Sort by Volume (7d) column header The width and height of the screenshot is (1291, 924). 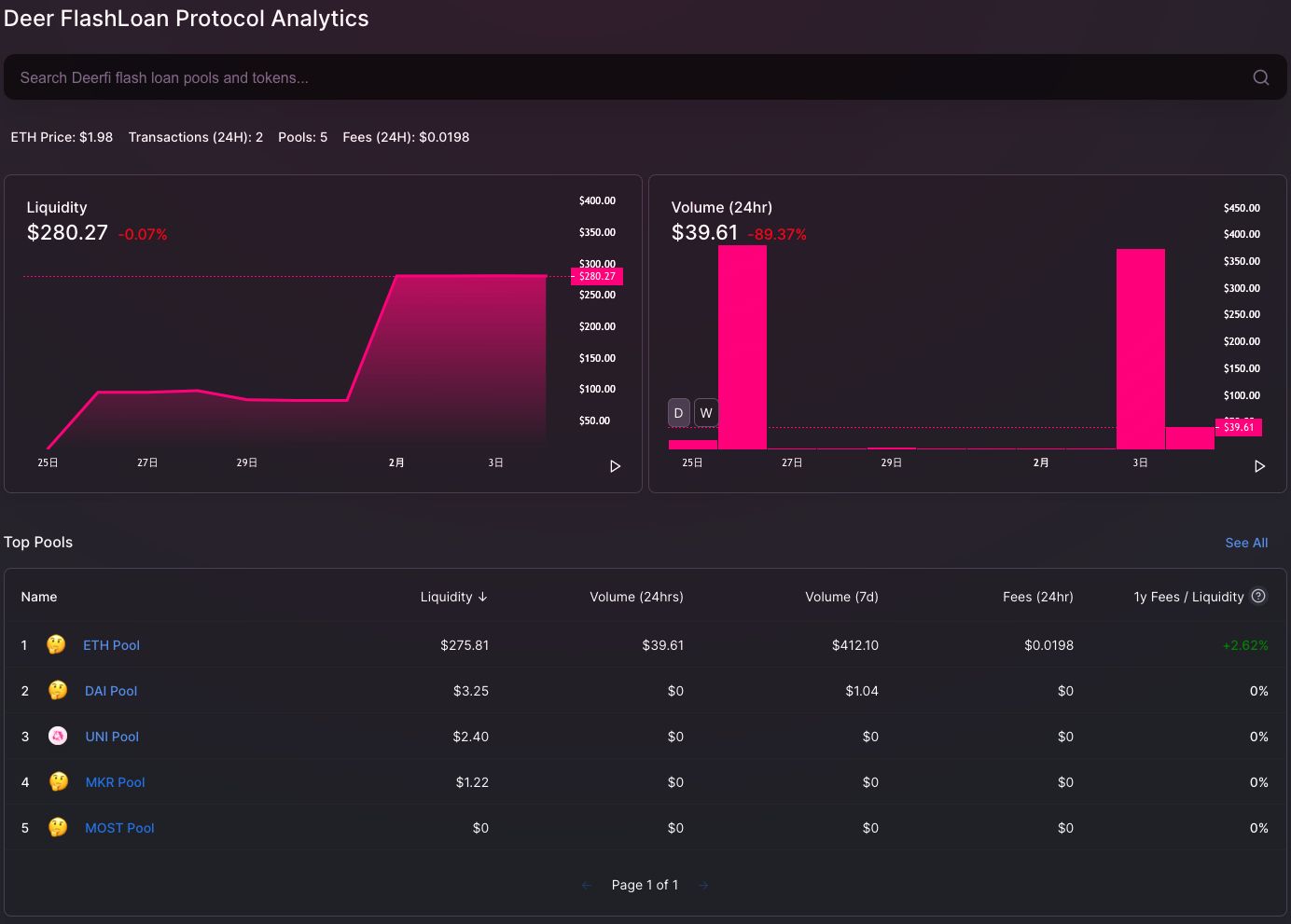tap(841, 597)
